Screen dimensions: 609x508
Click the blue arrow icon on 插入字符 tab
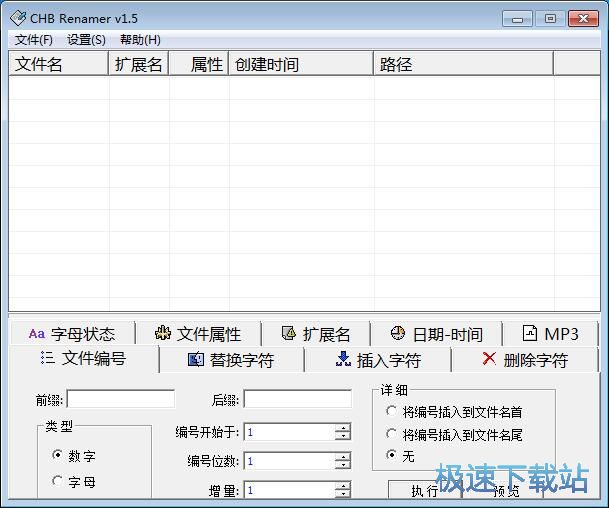point(343,359)
